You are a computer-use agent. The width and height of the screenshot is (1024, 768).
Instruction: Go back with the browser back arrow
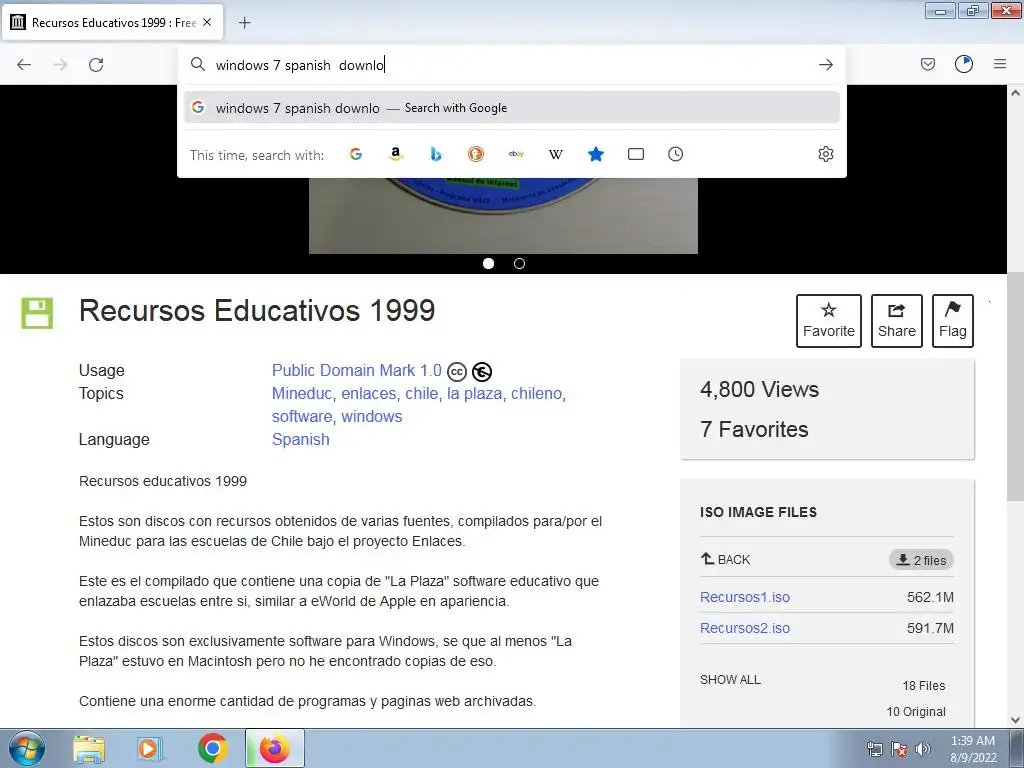tap(24, 65)
